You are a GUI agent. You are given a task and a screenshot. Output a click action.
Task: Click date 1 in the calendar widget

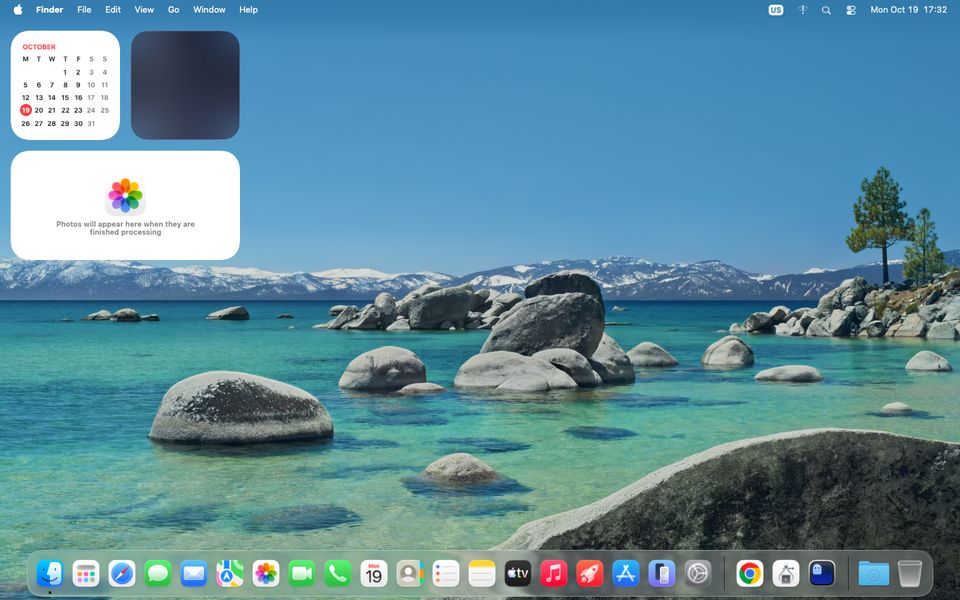tap(65, 72)
